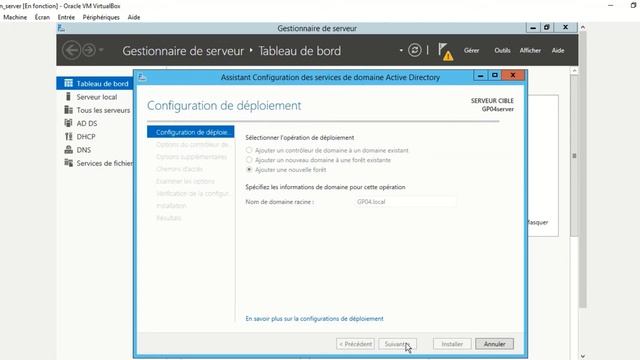Choose Ajouter une nouvelle forêt option
Image resolution: width=640 pixels, height=360 pixels.
249,169
